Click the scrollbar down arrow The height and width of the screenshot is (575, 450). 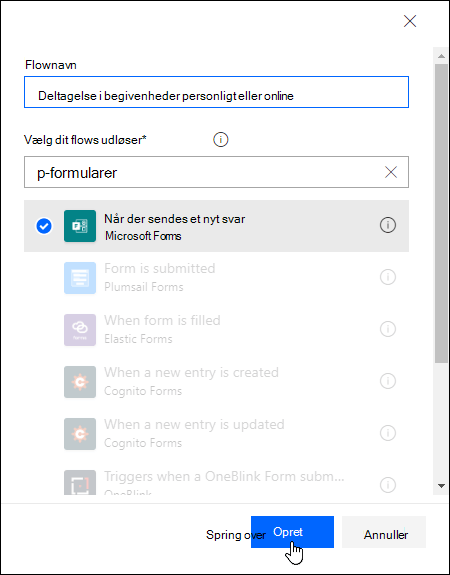pos(441,486)
